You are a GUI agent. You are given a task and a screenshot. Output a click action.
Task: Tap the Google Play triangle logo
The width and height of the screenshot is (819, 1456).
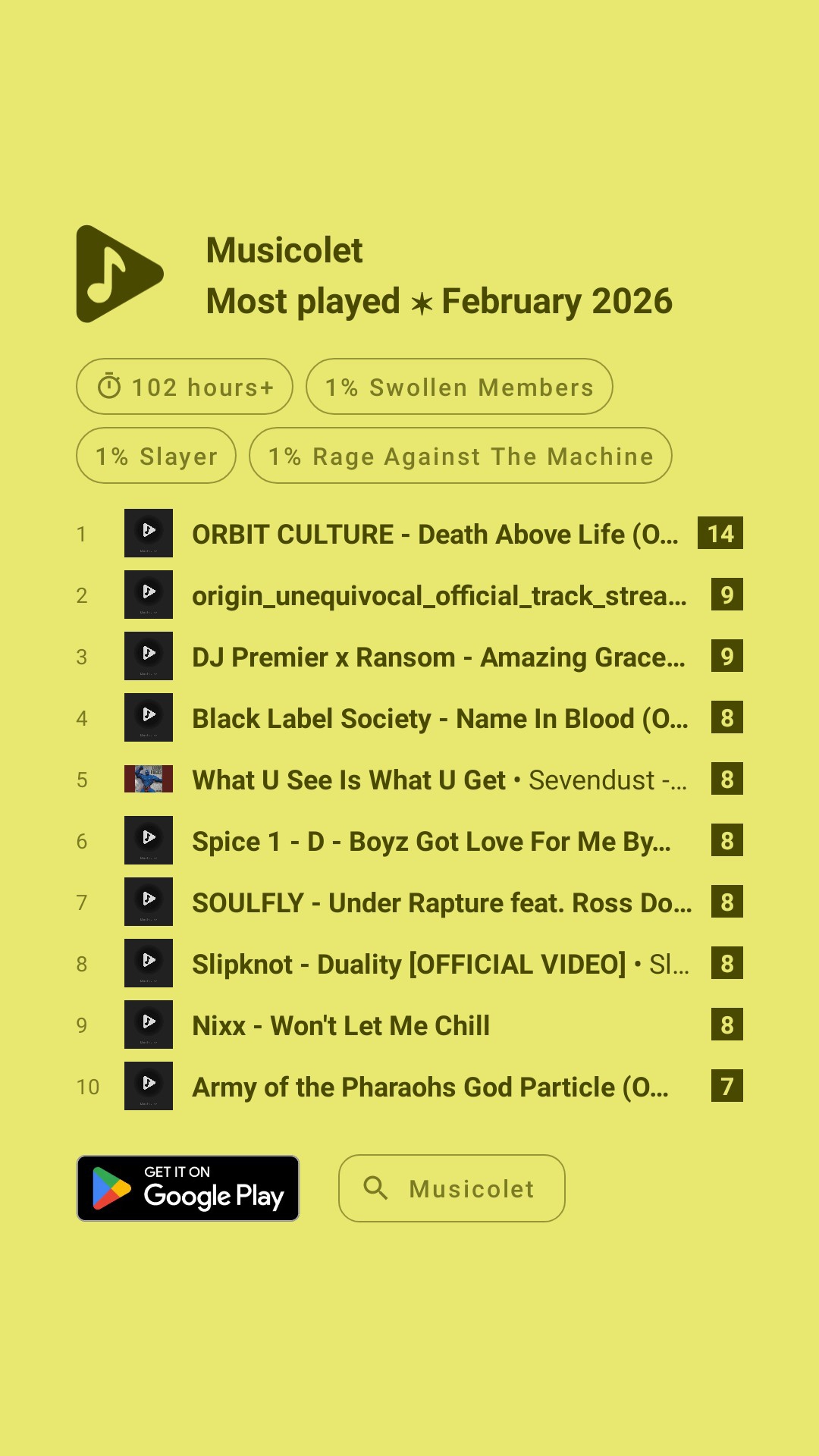pos(111,1188)
